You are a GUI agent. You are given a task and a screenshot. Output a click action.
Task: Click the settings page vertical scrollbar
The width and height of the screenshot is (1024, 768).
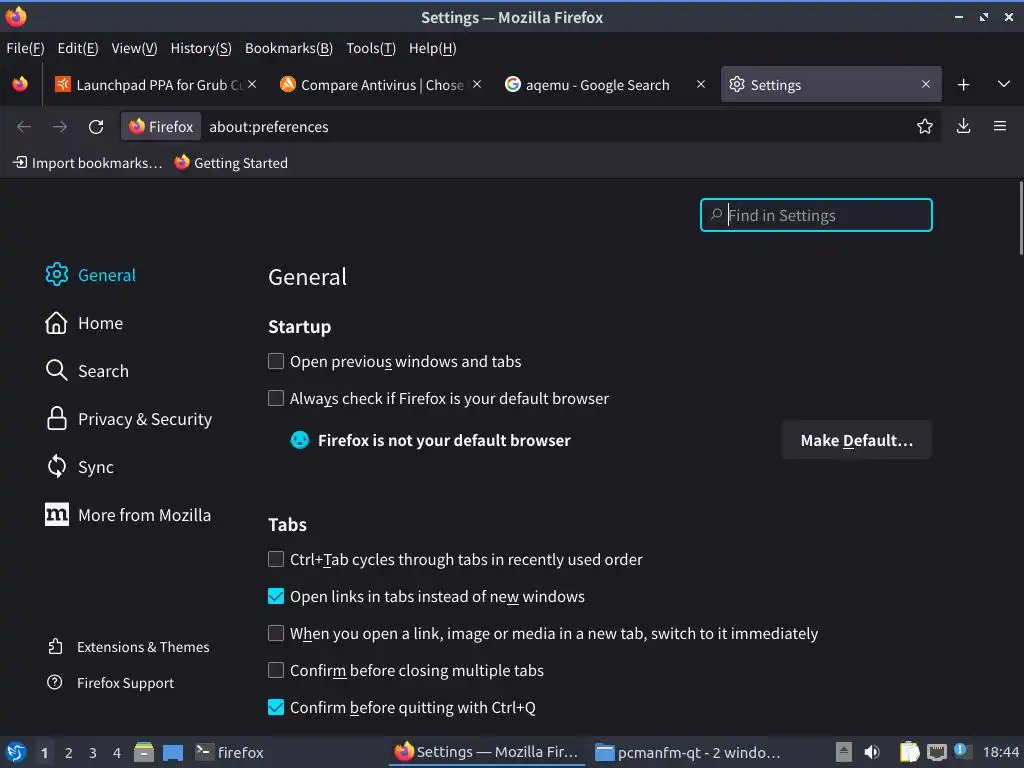[x=1021, y=219]
